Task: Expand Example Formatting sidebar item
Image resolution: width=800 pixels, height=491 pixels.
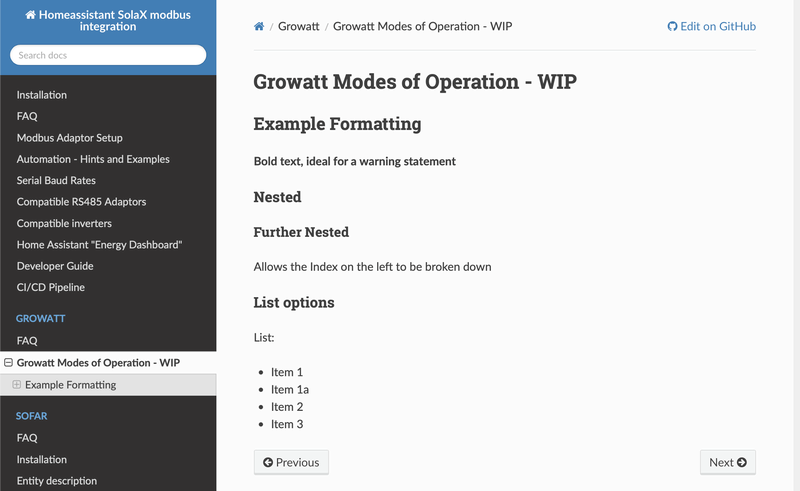Action: point(16,384)
